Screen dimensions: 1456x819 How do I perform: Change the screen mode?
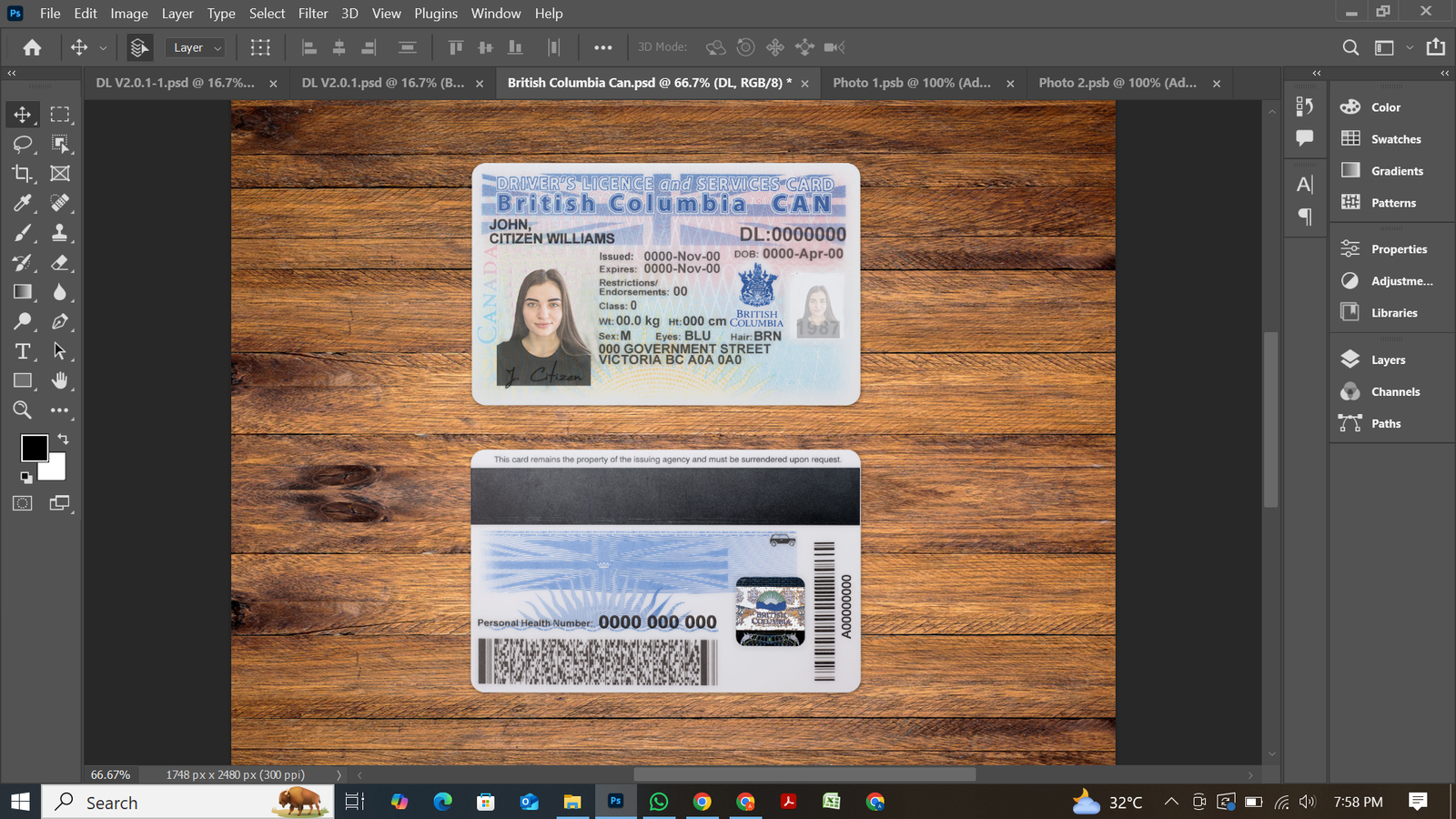point(60,503)
